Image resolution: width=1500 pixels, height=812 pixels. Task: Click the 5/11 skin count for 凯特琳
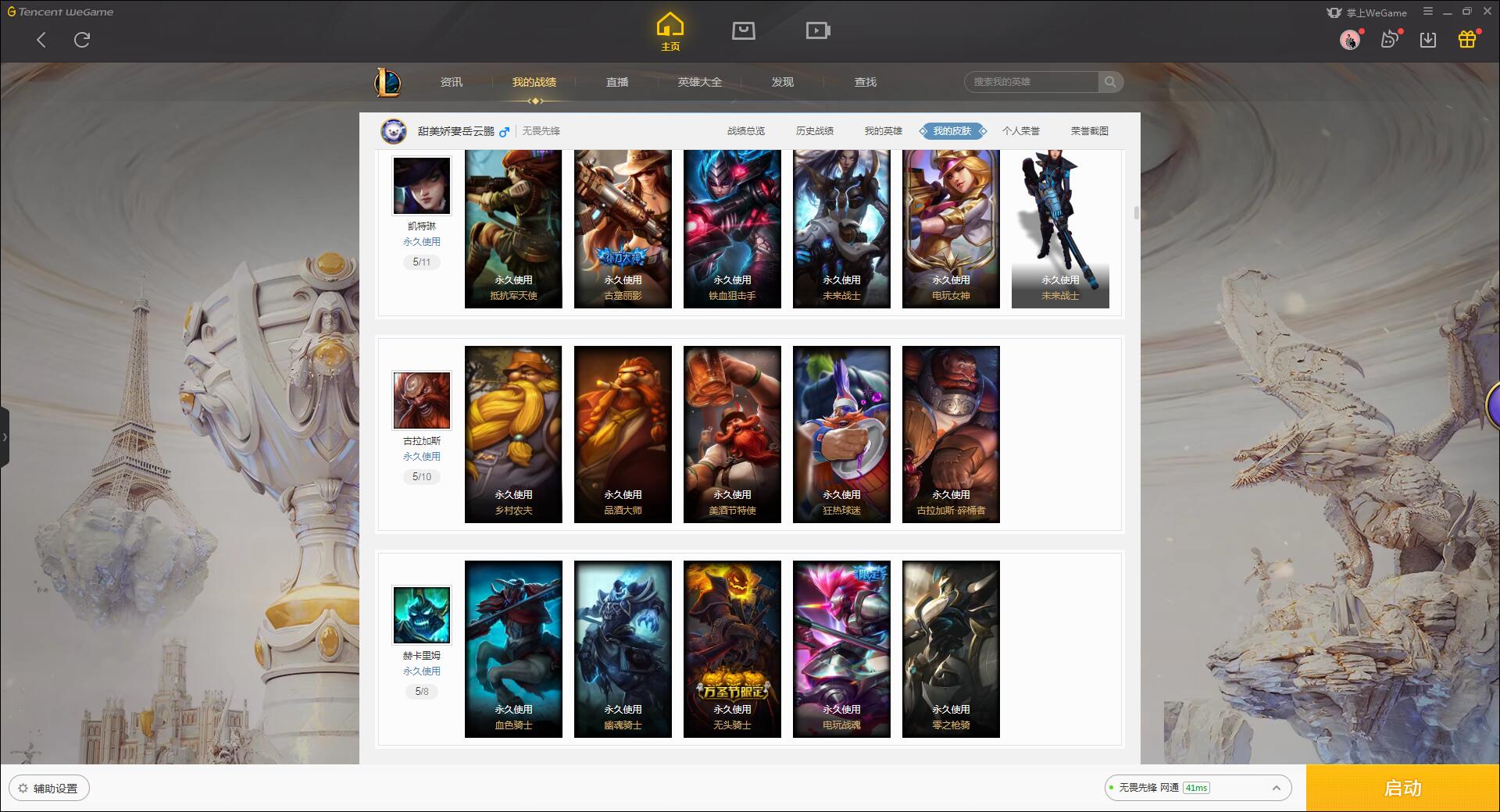pos(422,262)
